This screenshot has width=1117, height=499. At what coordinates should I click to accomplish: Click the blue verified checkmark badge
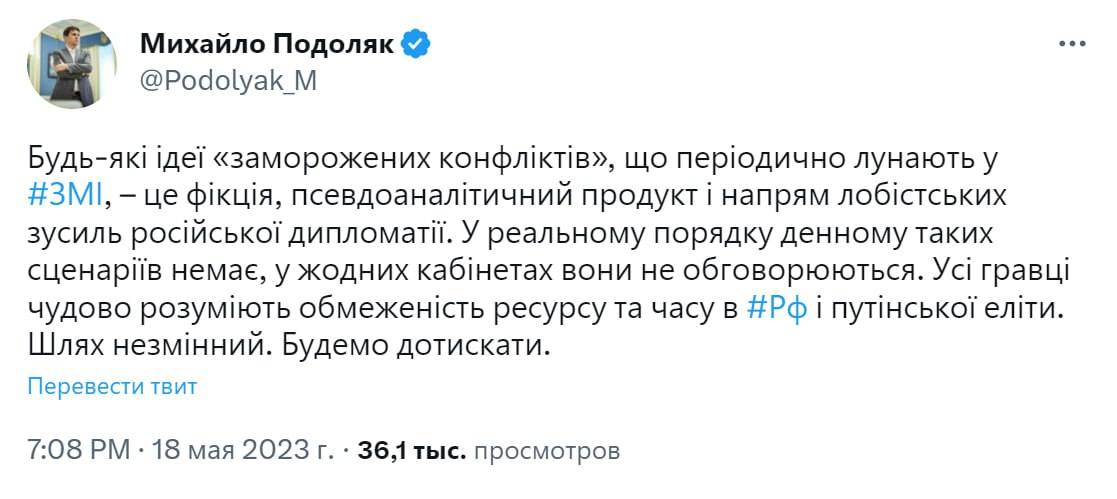point(417,45)
